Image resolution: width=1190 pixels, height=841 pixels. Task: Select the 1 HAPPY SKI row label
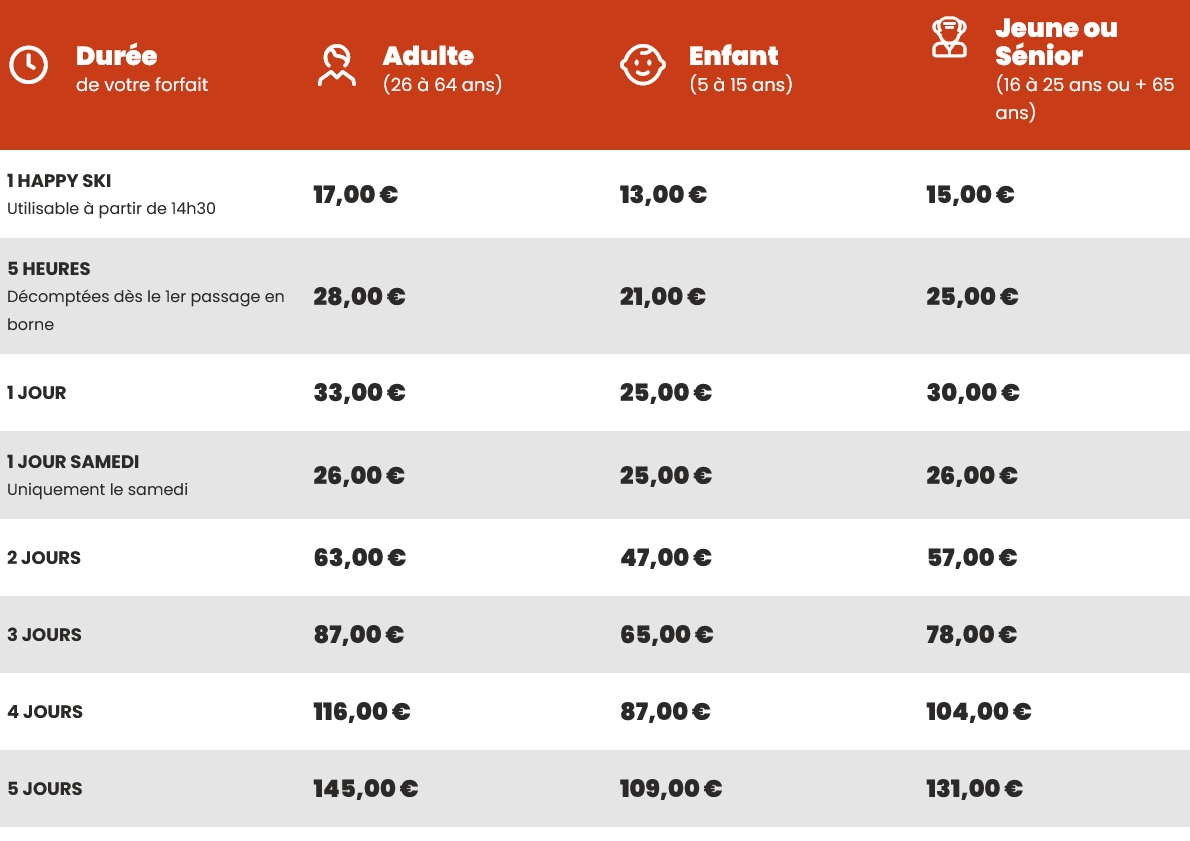(x=59, y=181)
